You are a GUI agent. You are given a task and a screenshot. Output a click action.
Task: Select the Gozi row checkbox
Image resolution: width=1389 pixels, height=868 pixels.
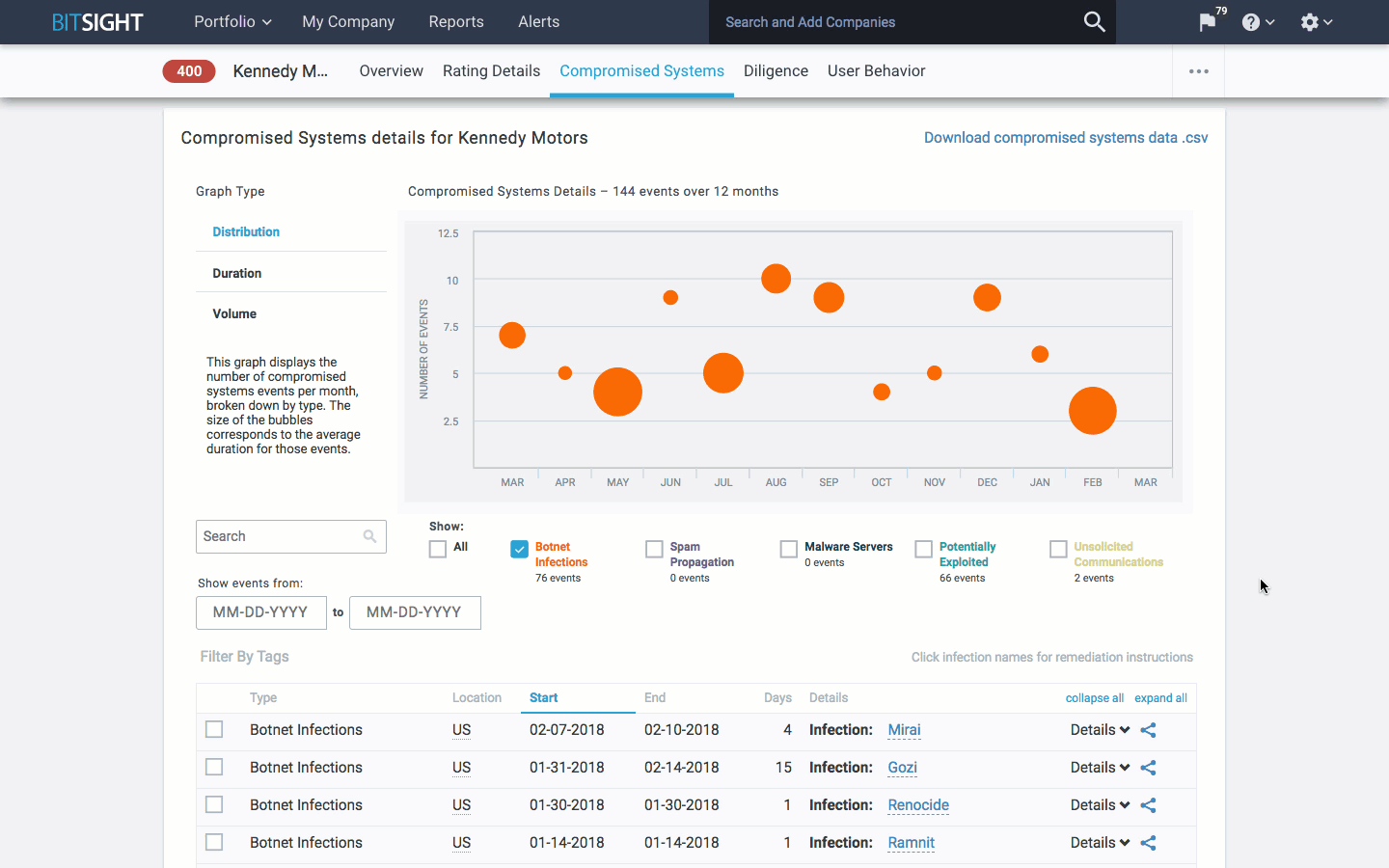click(214, 767)
